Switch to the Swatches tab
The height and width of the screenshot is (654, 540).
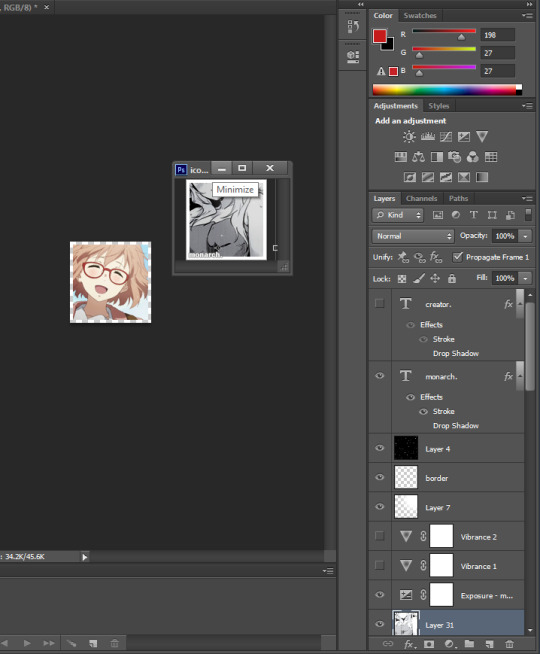419,15
